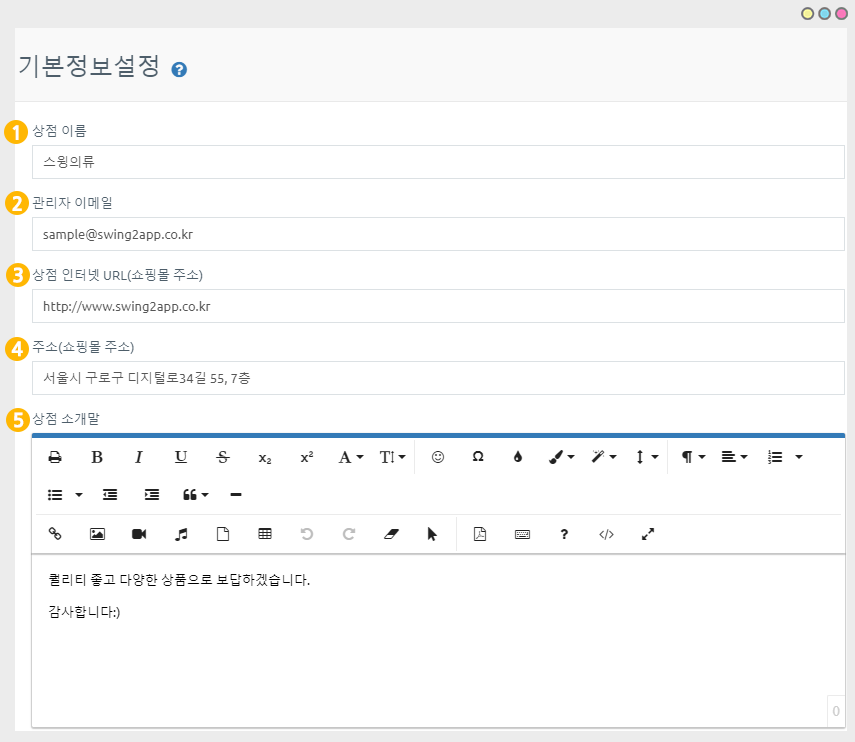Viewport: 855px width, 742px height.
Task: Open the emoticon picker
Action: [437, 457]
